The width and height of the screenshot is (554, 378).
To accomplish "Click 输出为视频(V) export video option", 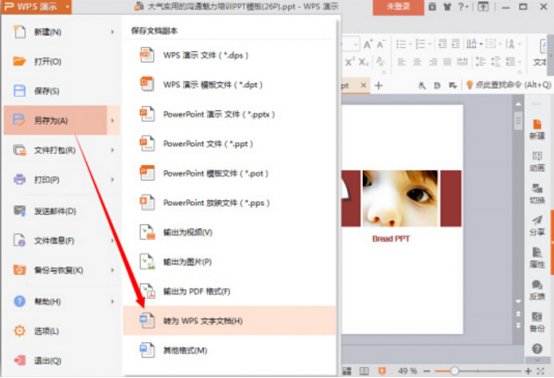I will pos(229,232).
